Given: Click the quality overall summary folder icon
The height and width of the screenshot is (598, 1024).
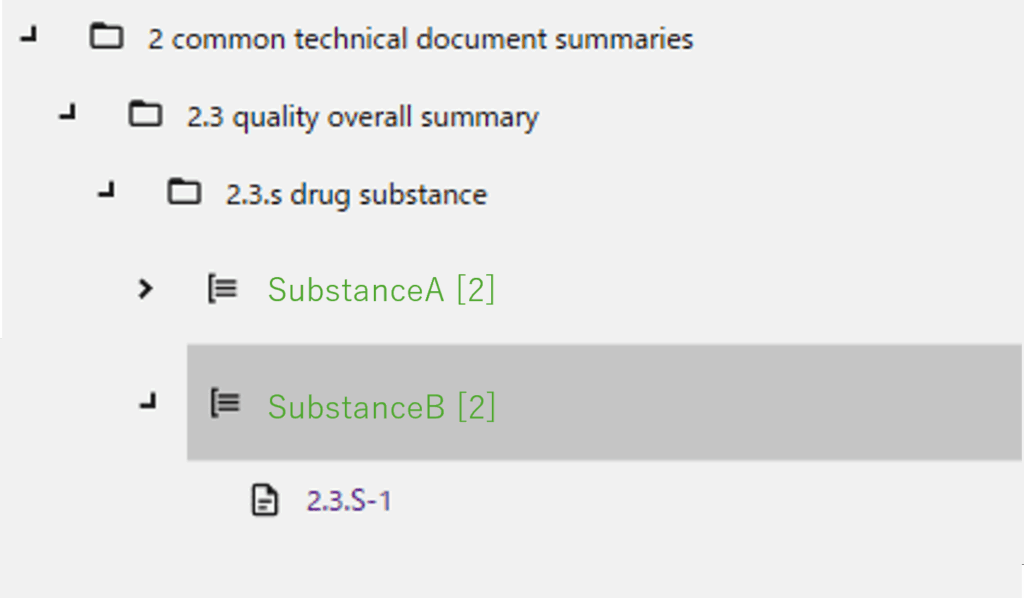Looking at the screenshot, I should point(145,115).
